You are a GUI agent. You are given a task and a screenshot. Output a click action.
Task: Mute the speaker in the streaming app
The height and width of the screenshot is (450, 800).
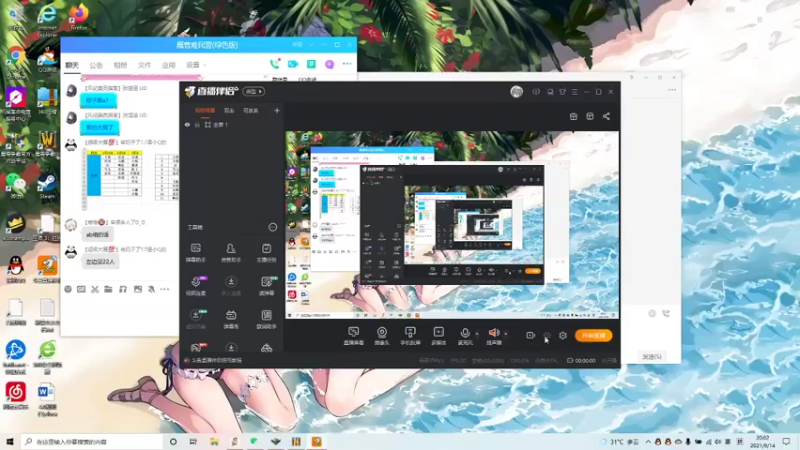(x=494, y=334)
